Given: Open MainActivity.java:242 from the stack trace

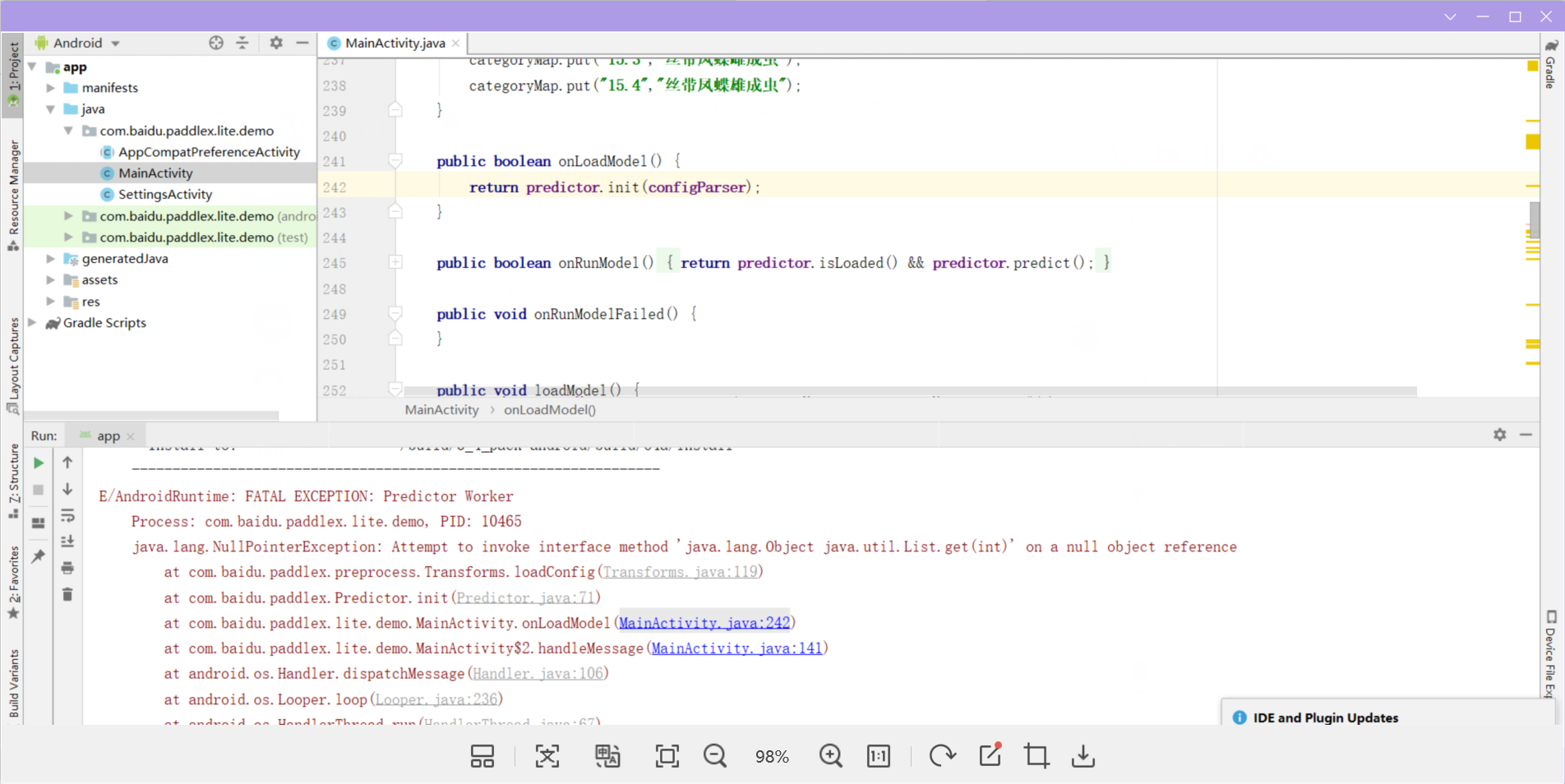Looking at the screenshot, I should tap(705, 623).
